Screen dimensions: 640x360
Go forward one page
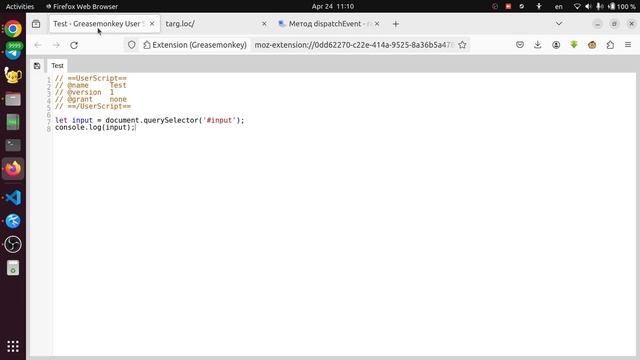pyautogui.click(x=56, y=45)
